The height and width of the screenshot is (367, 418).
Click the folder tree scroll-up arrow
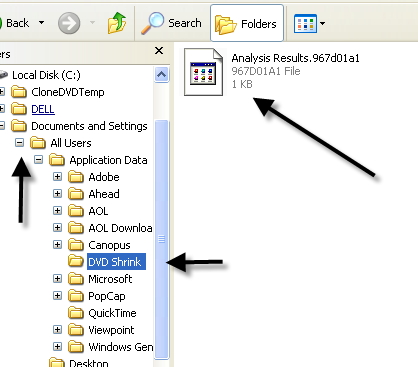[x=161, y=74]
